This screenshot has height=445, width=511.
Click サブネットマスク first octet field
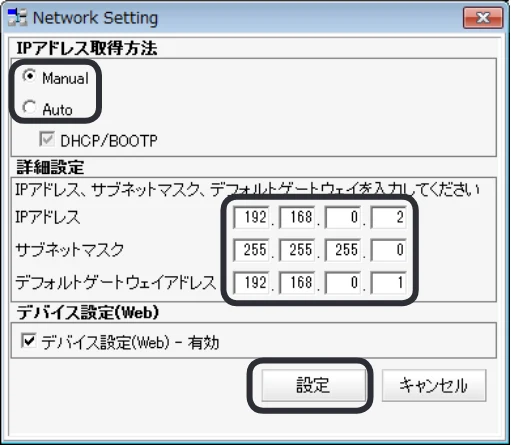(x=251, y=250)
